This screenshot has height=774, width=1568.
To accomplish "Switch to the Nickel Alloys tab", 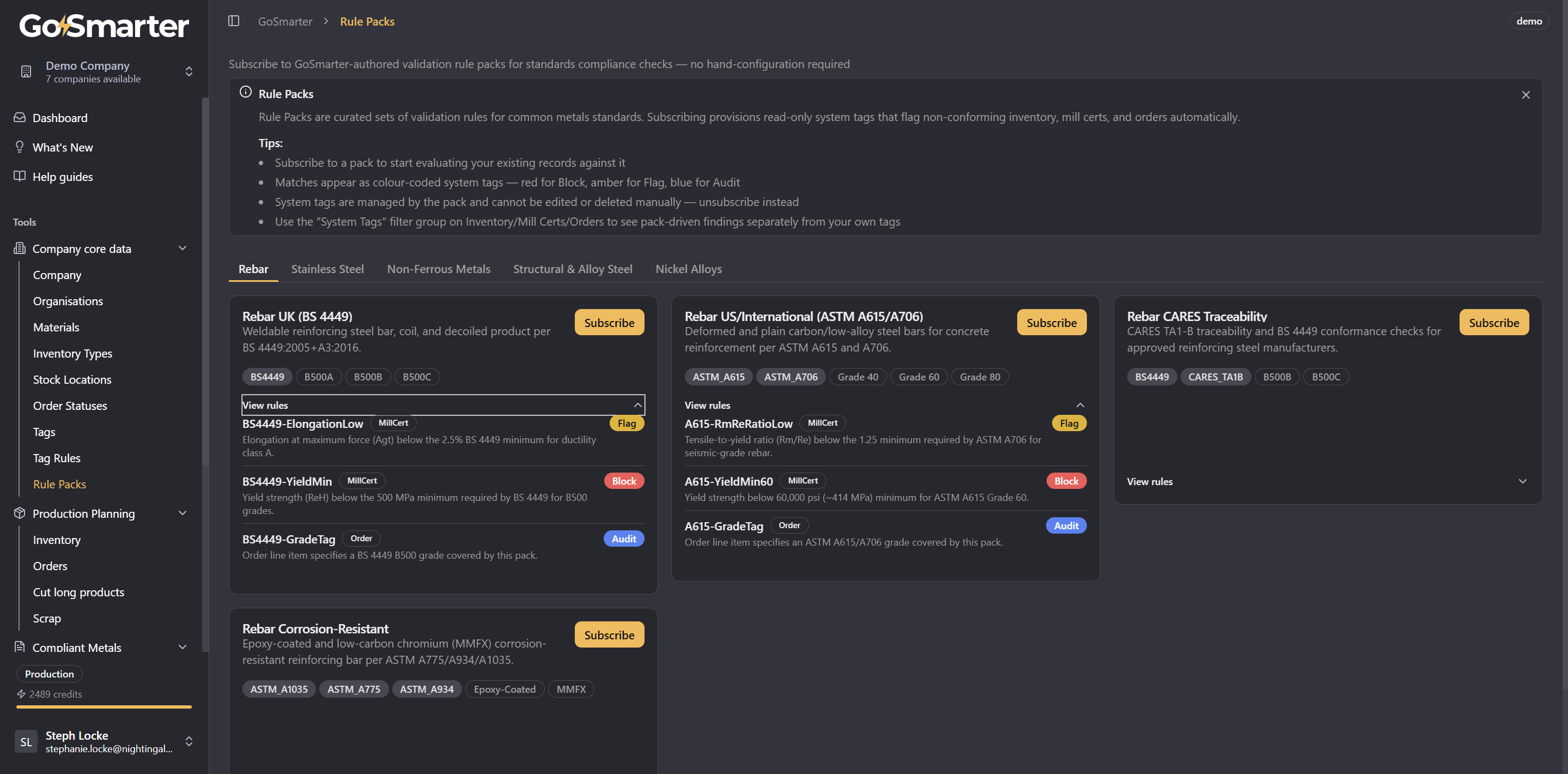I will (689, 269).
